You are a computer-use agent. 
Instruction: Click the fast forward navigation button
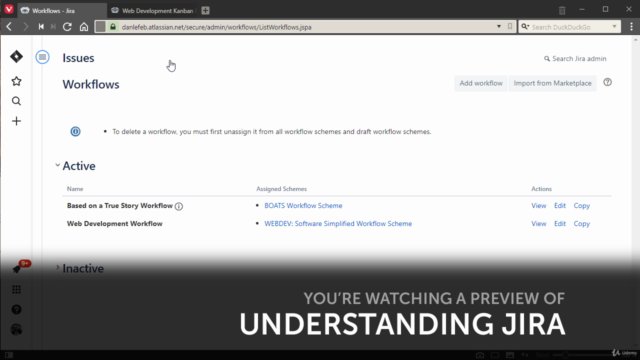point(53,27)
